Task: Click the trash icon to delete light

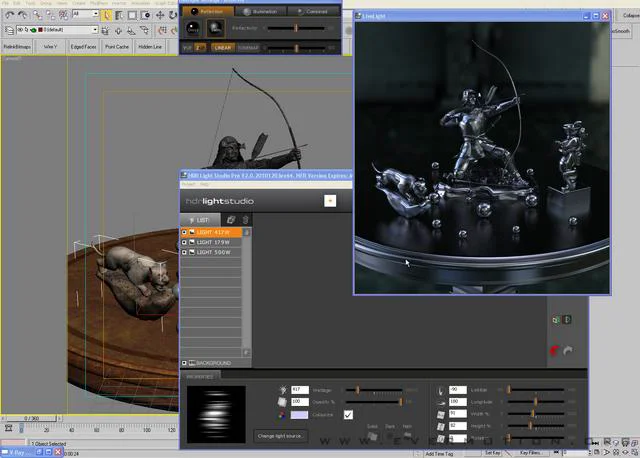Action: (x=245, y=220)
